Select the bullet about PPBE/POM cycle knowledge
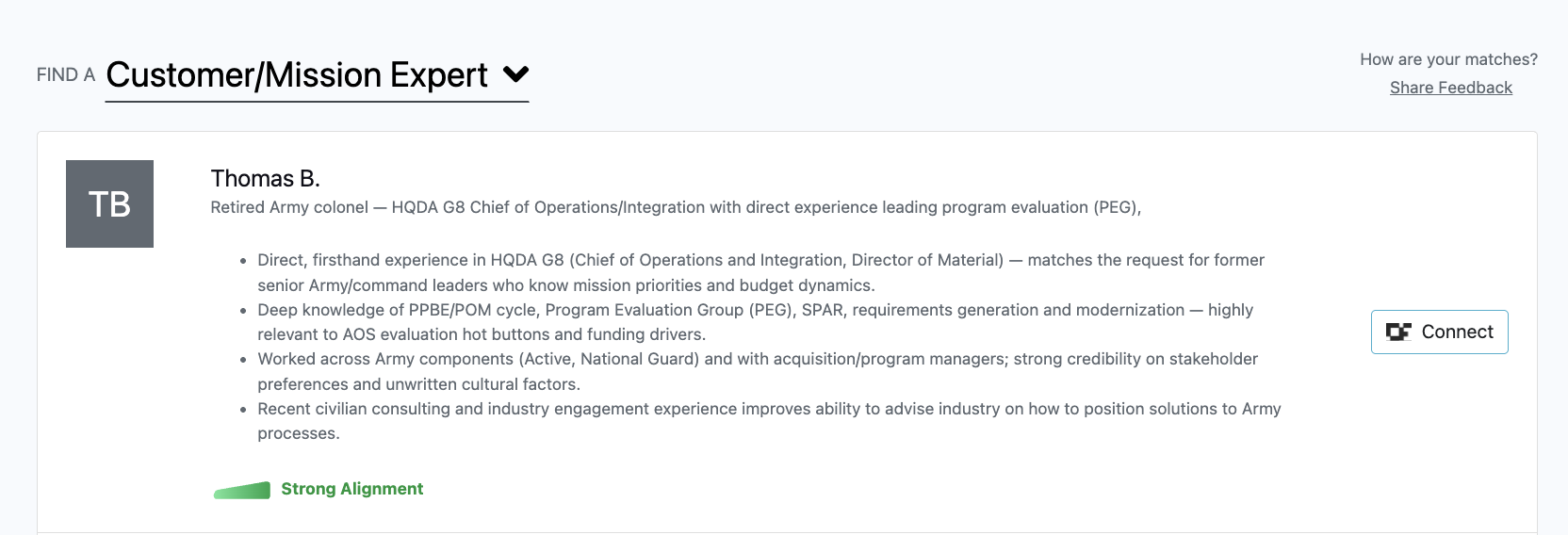Screen dimensions: 1568x535 pos(755,322)
